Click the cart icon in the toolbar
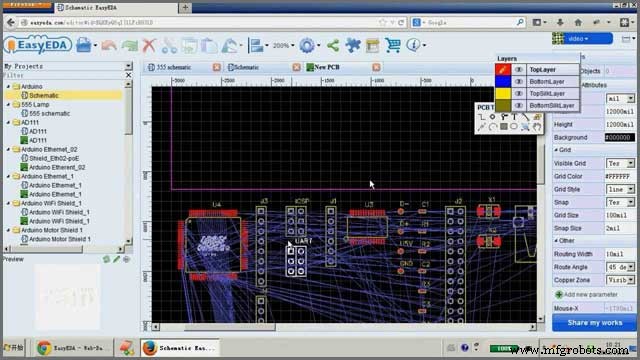Viewport: 640px width, 360px height. click(392, 45)
